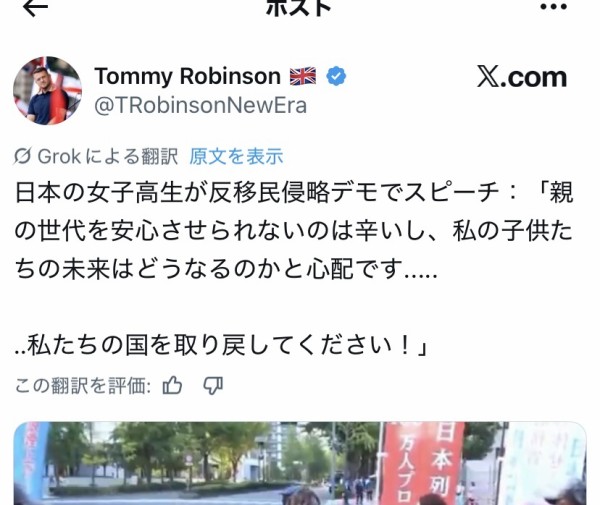Open Tommy Robinson's profile avatar
The height and width of the screenshot is (505, 600).
[x=47, y=91]
